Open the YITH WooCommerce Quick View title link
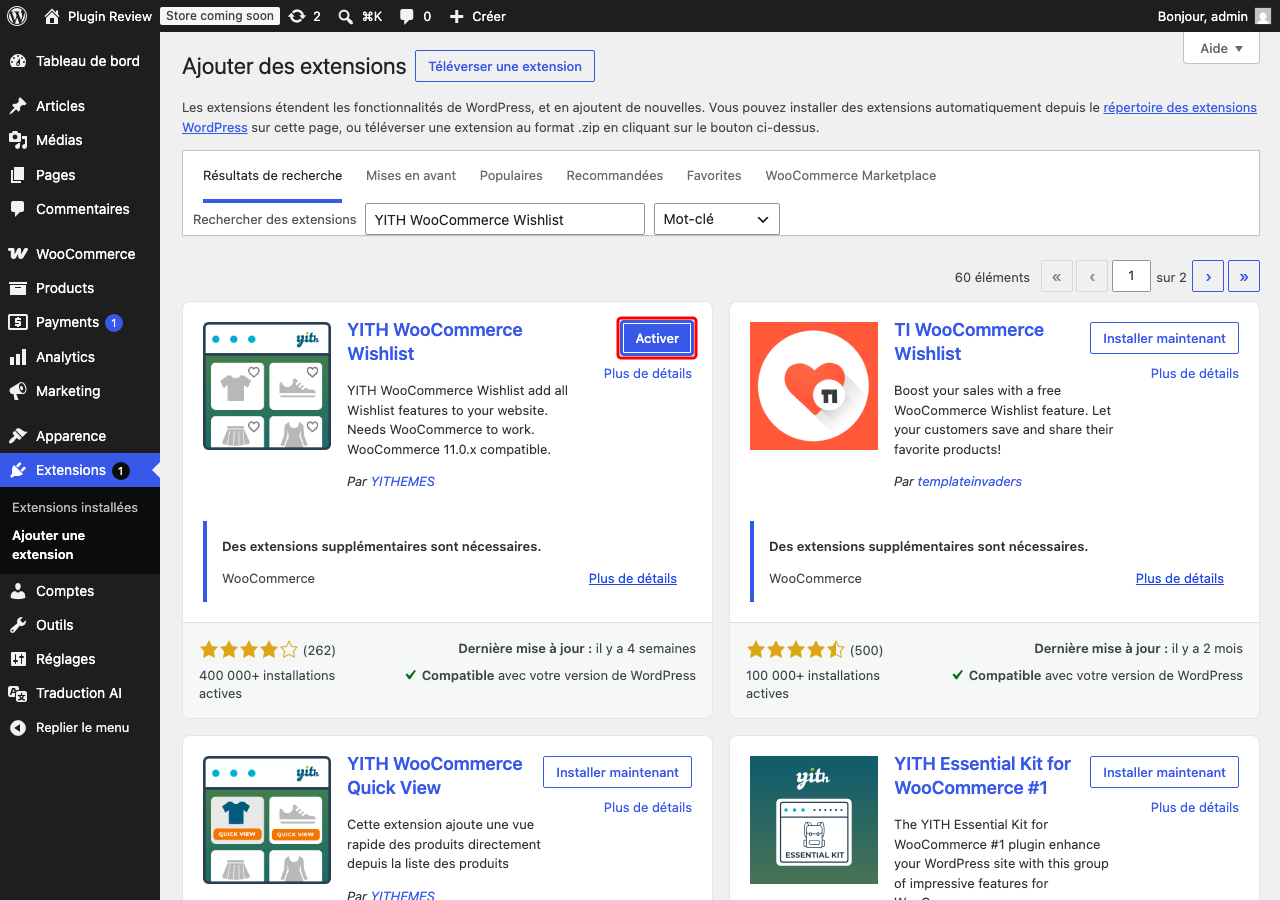Image resolution: width=1280 pixels, height=900 pixels. 435,776
